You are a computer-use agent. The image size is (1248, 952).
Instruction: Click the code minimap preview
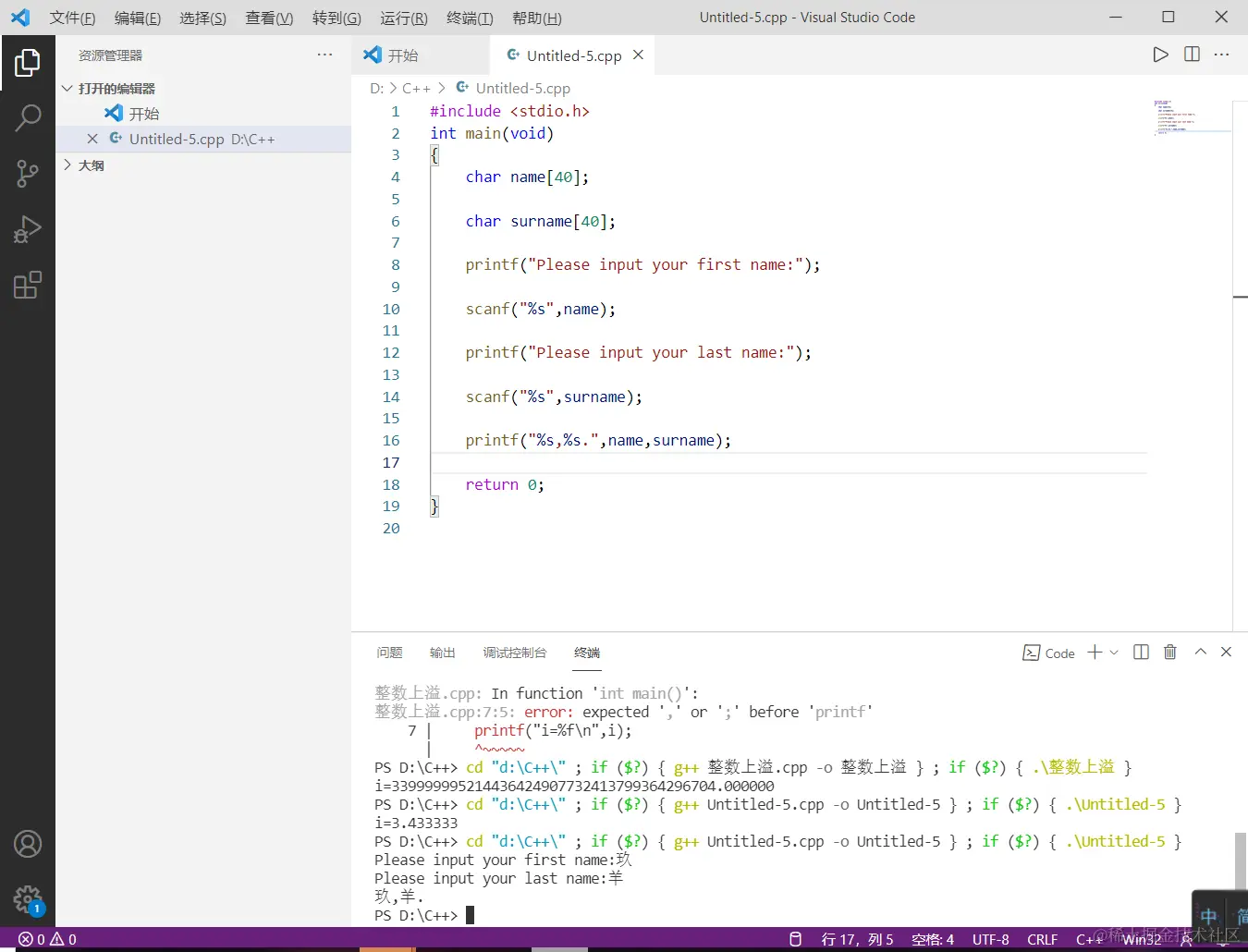click(x=1192, y=117)
